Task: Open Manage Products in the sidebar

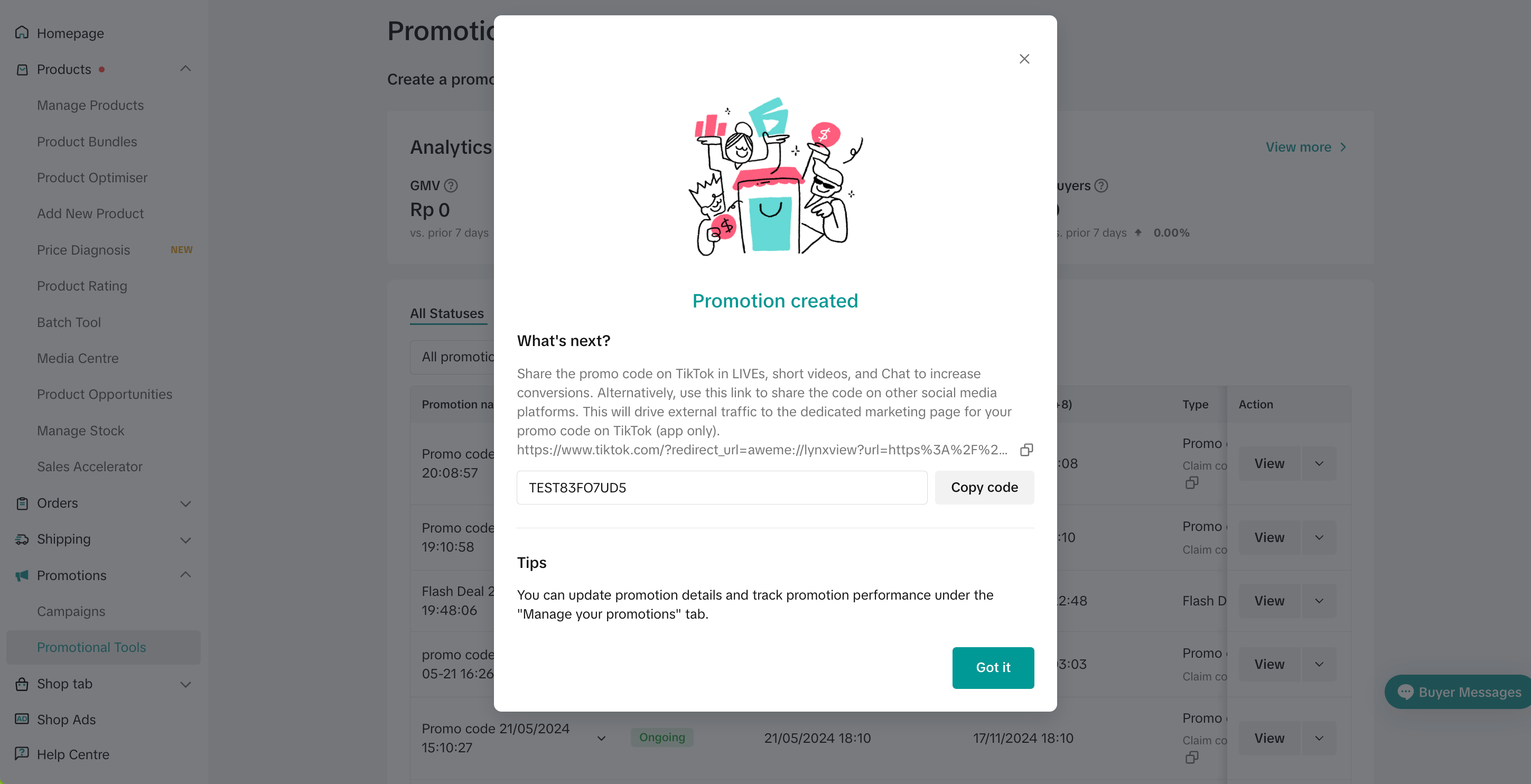Action: point(90,105)
